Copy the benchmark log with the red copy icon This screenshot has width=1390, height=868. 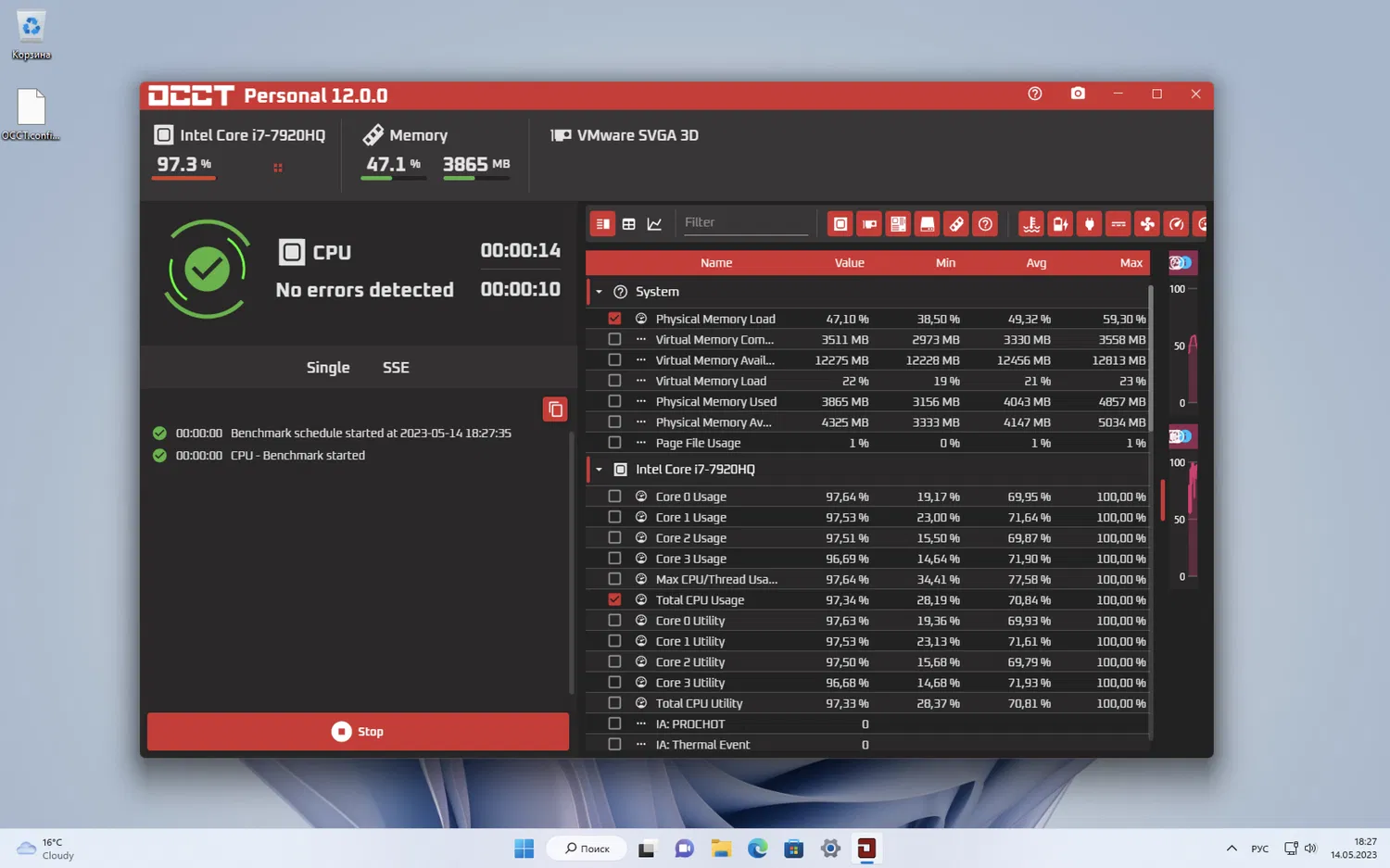(555, 409)
